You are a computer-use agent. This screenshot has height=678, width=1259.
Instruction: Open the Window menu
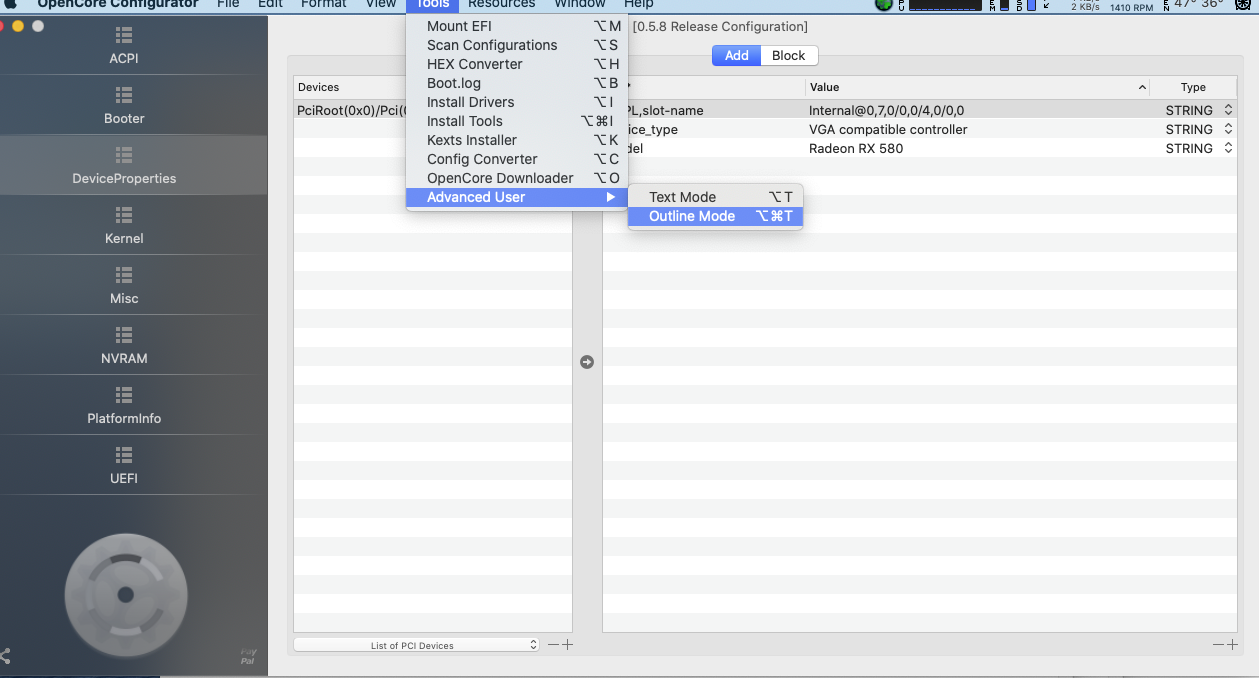click(580, 4)
